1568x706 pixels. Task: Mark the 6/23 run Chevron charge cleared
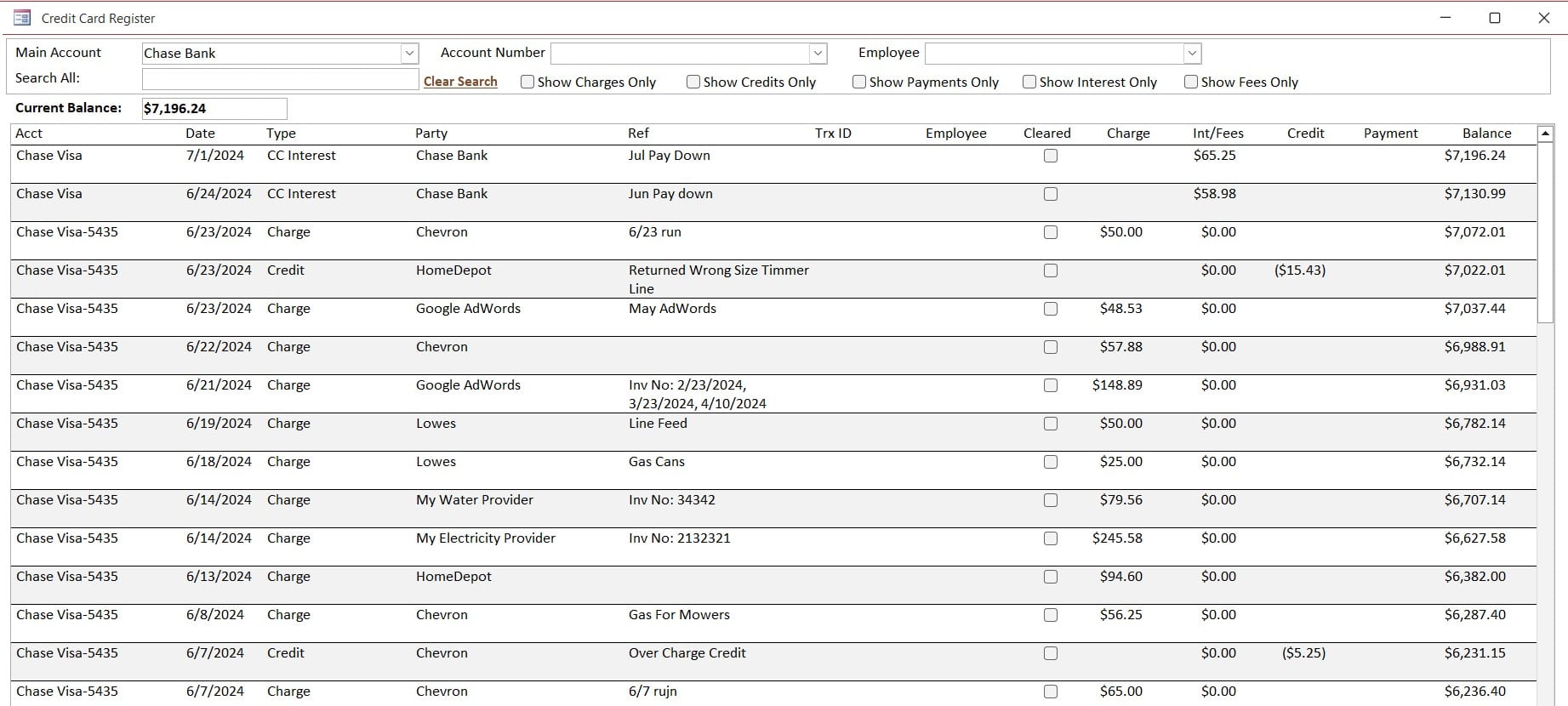pyautogui.click(x=1051, y=232)
